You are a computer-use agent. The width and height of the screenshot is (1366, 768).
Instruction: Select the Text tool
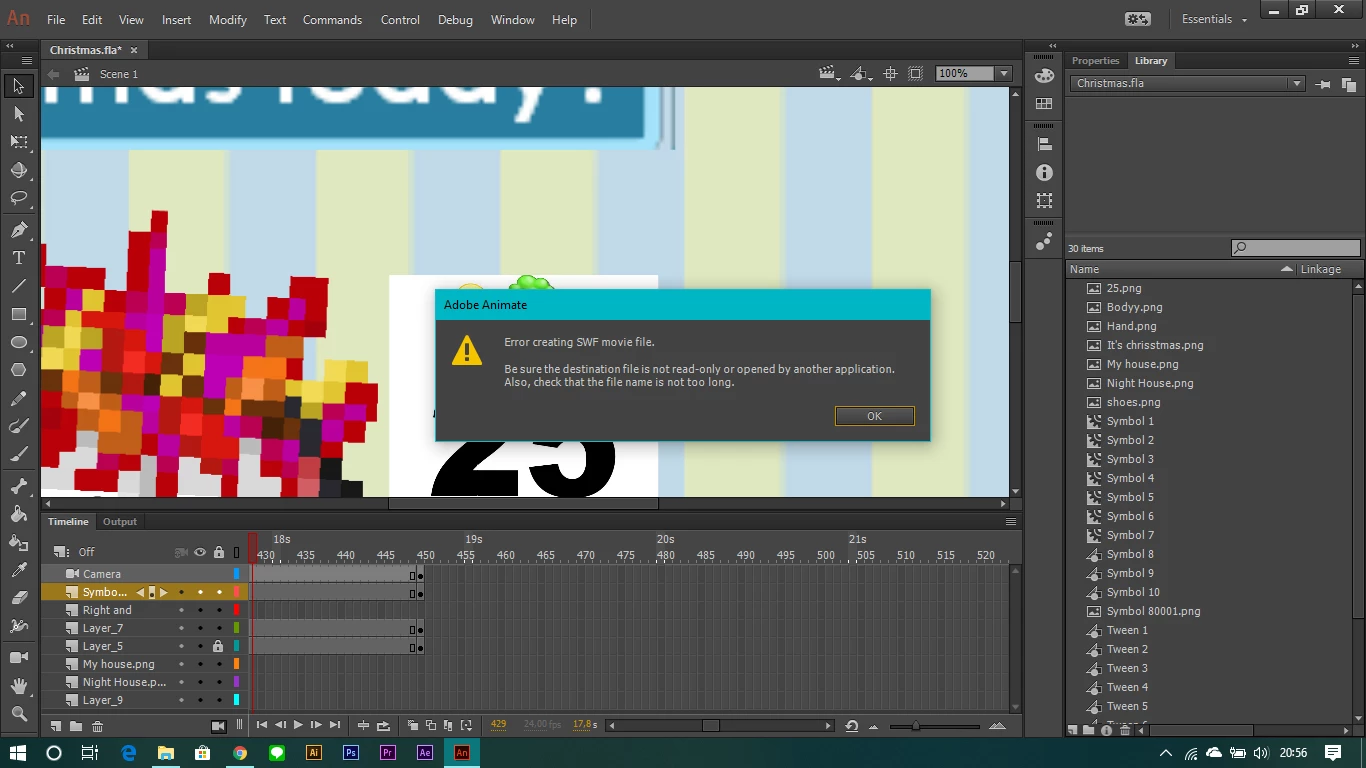(18, 258)
